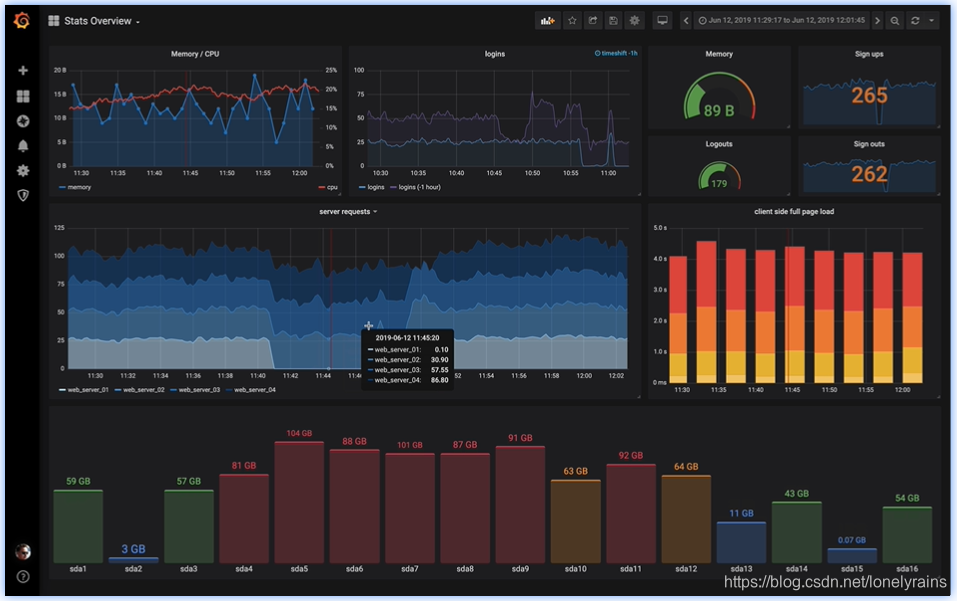This screenshot has width=957, height=601.
Task: Click the sda7 101 GB bar
Action: (410, 508)
